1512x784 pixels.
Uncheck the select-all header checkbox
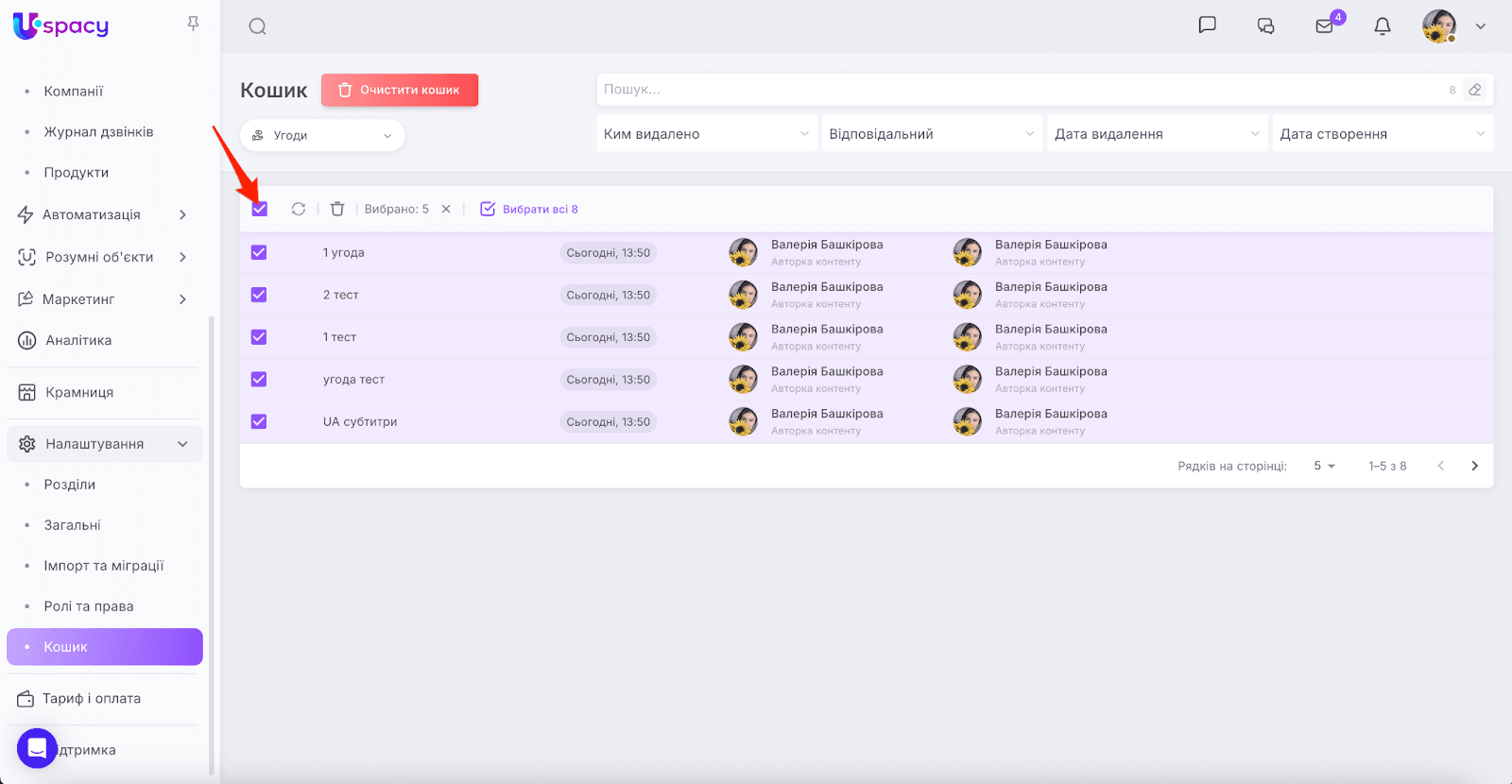[x=260, y=209]
